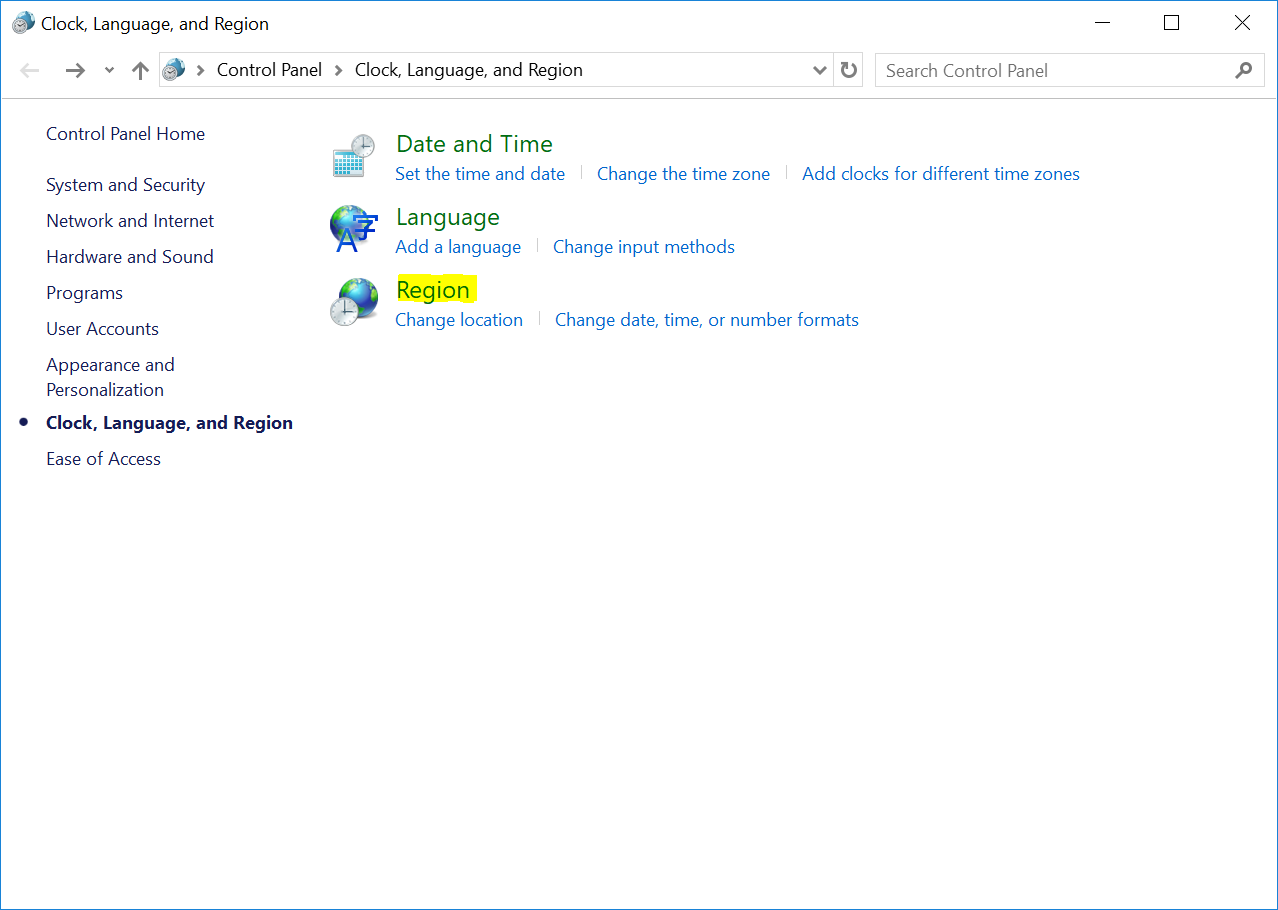Click Change location under Region
The width and height of the screenshot is (1278, 910).
(x=459, y=320)
